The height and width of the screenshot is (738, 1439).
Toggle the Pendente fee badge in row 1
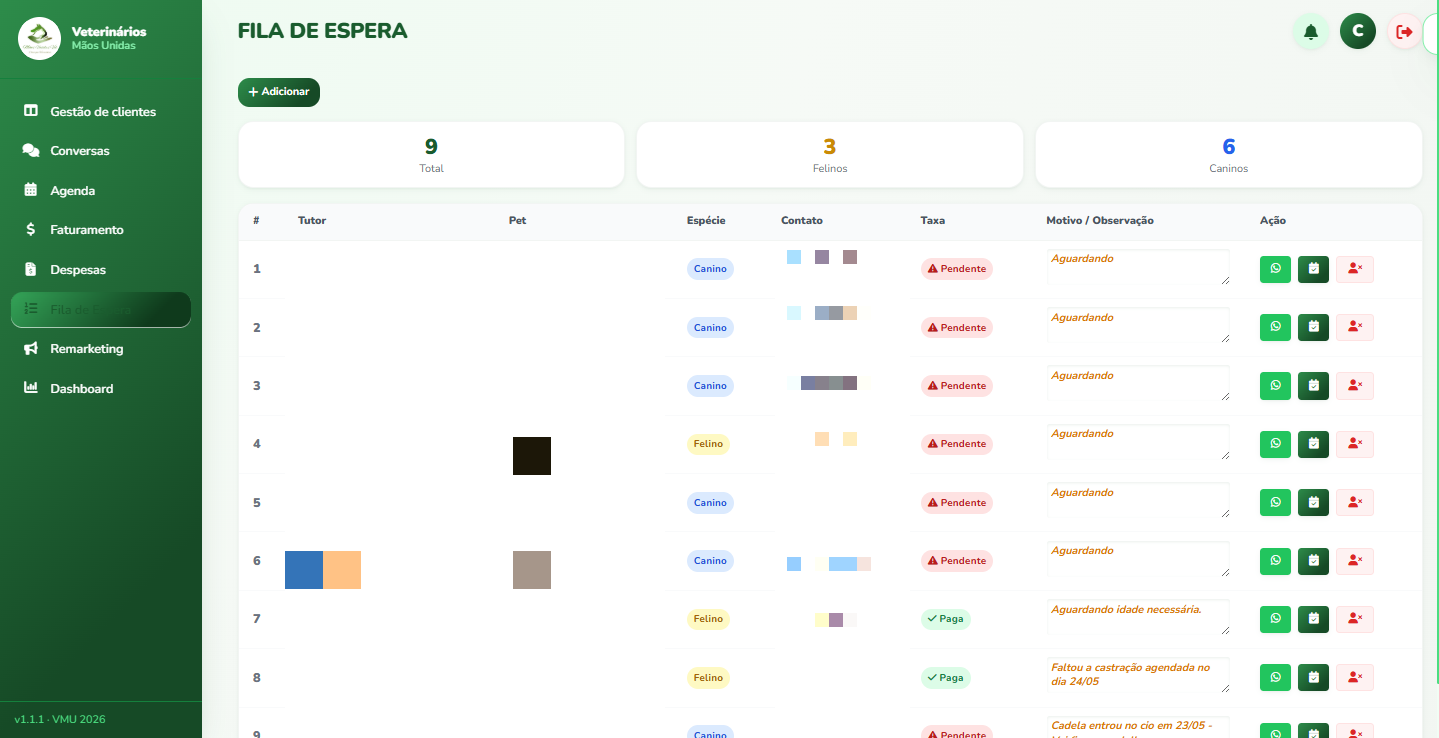(x=956, y=269)
